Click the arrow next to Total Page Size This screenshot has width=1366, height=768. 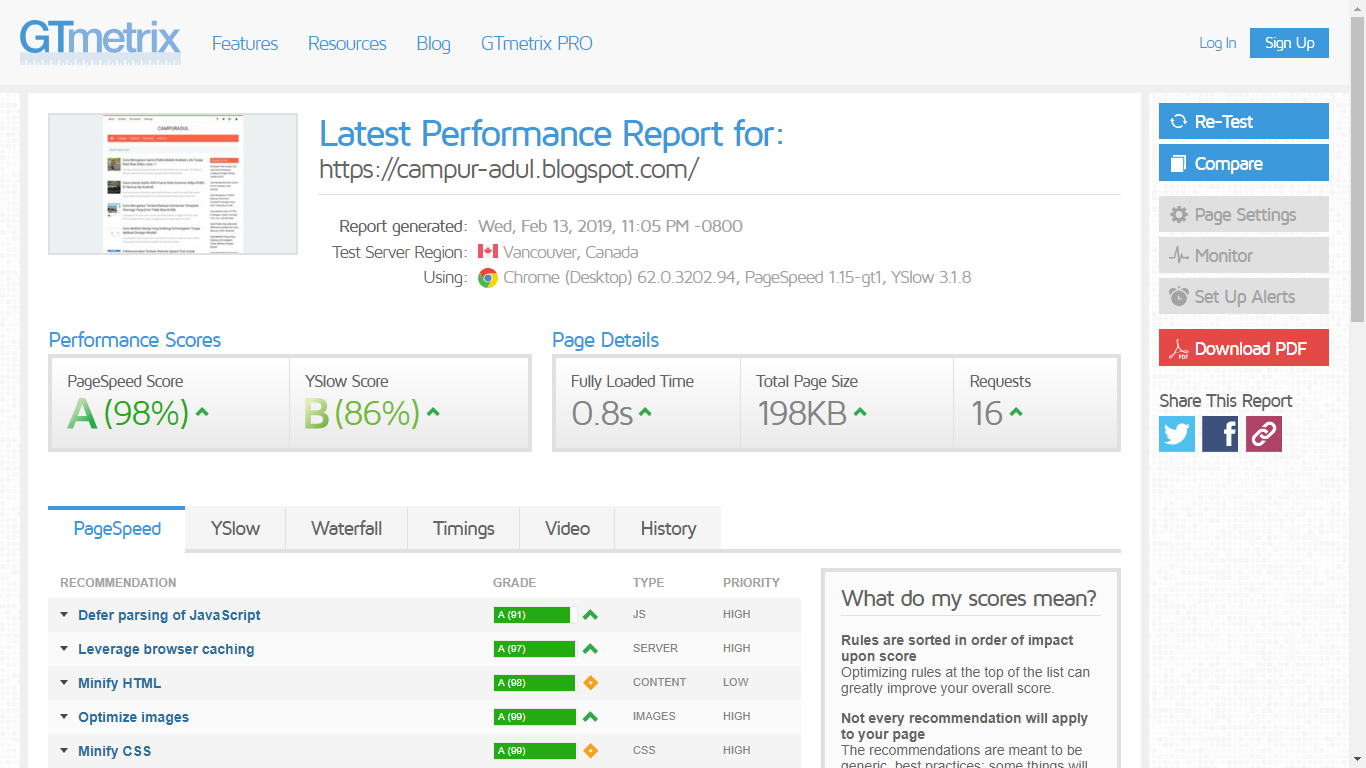pyautogui.click(x=860, y=412)
